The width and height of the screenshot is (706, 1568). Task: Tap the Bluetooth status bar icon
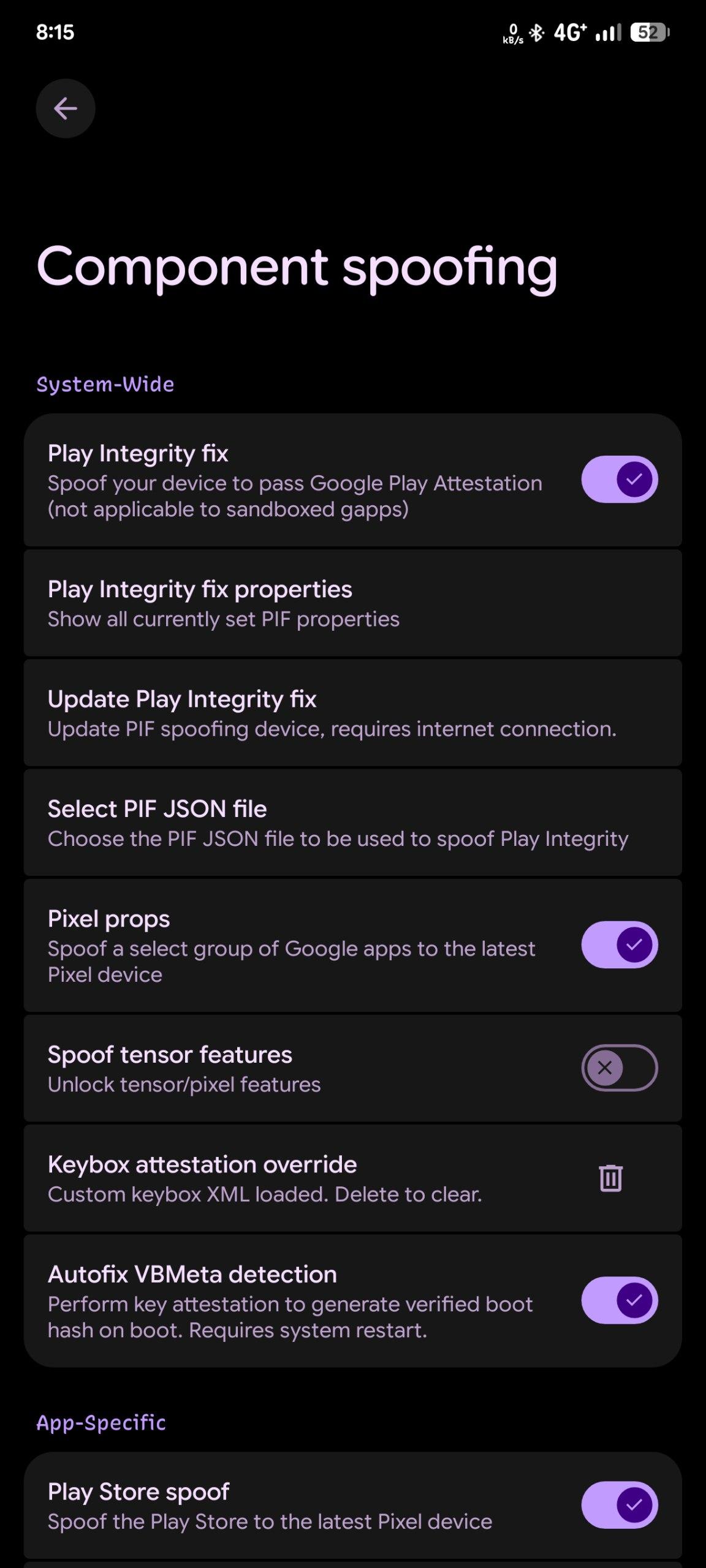[537, 32]
